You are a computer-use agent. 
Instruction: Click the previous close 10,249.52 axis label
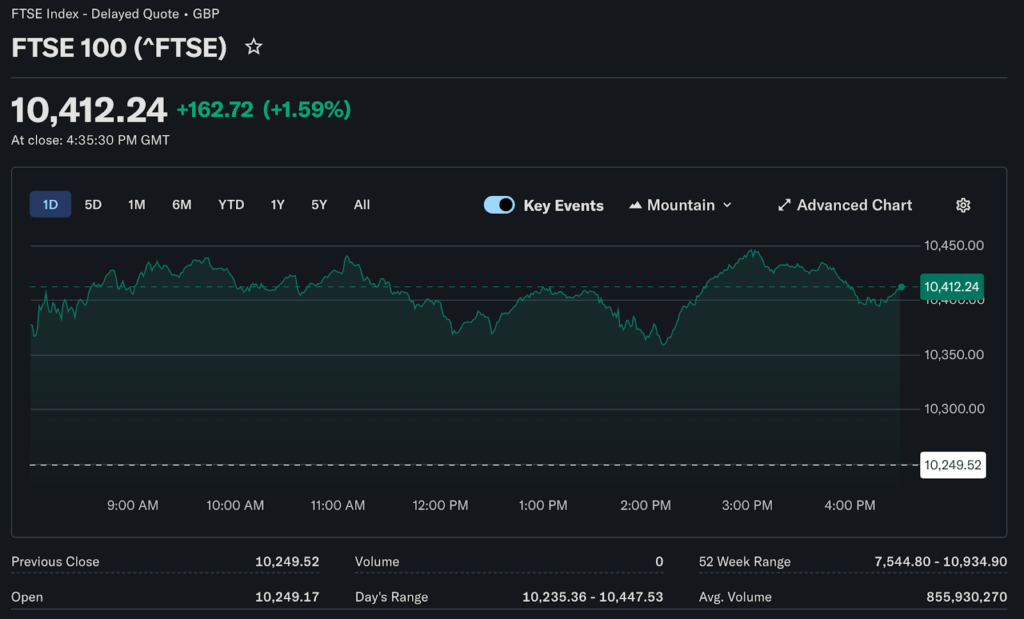pos(952,465)
